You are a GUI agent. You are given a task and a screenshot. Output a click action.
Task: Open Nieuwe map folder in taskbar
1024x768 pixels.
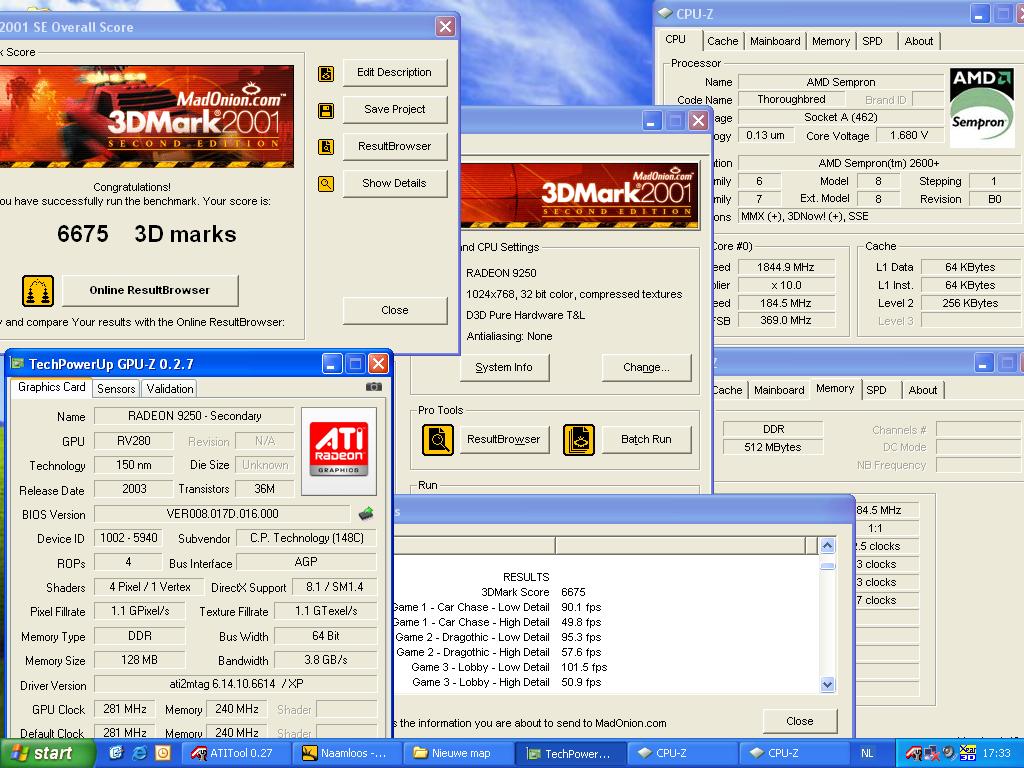[x=456, y=753]
